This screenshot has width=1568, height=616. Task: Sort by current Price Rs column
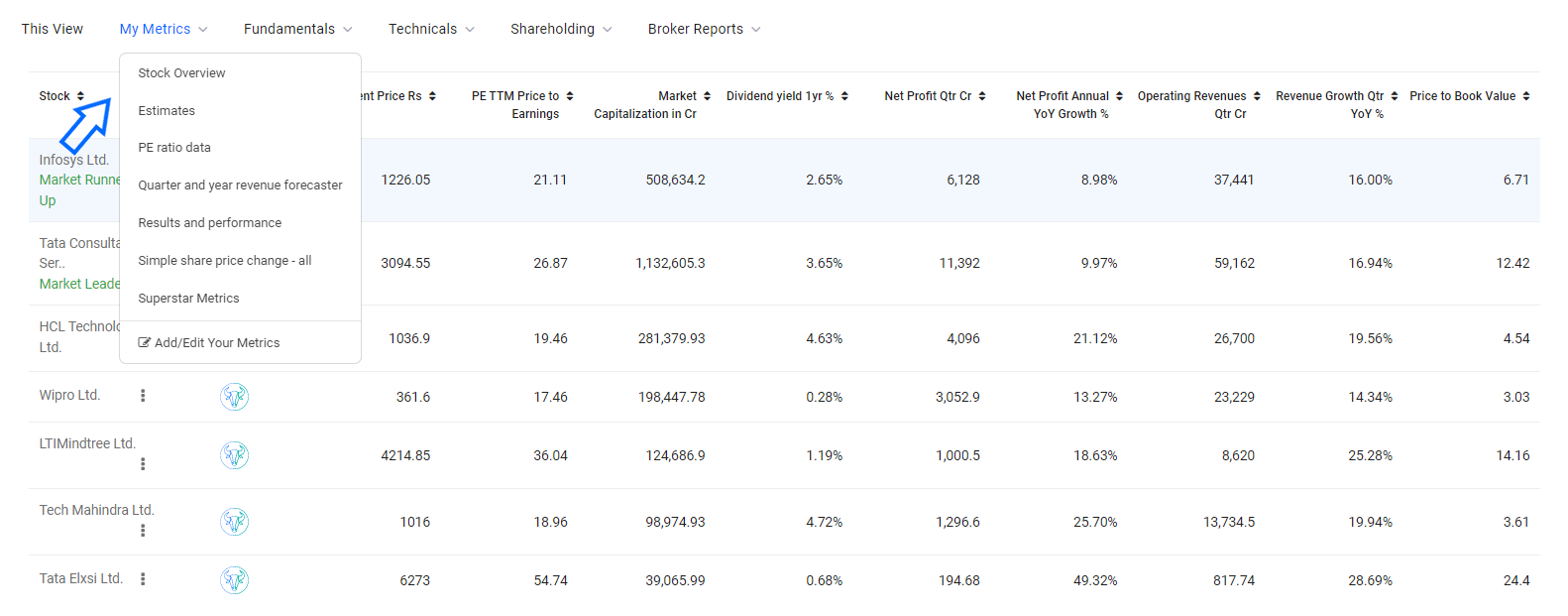432,96
